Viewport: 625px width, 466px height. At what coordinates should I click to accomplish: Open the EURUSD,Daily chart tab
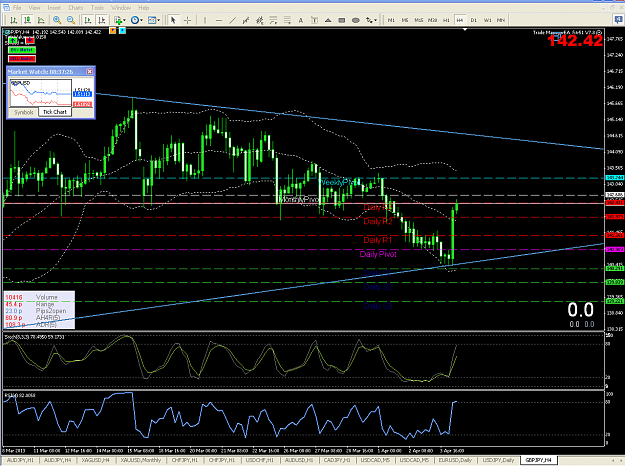(455, 460)
